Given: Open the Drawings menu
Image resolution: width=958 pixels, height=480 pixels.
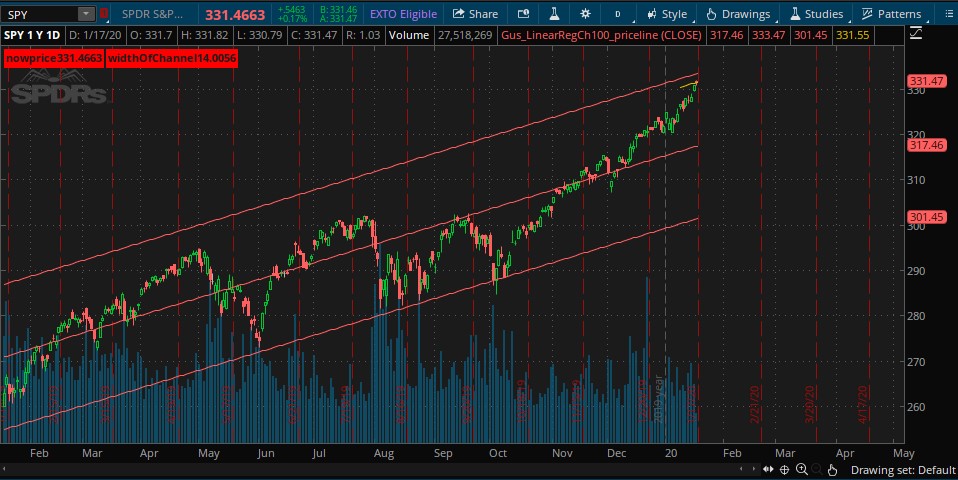Looking at the screenshot, I should [x=739, y=13].
